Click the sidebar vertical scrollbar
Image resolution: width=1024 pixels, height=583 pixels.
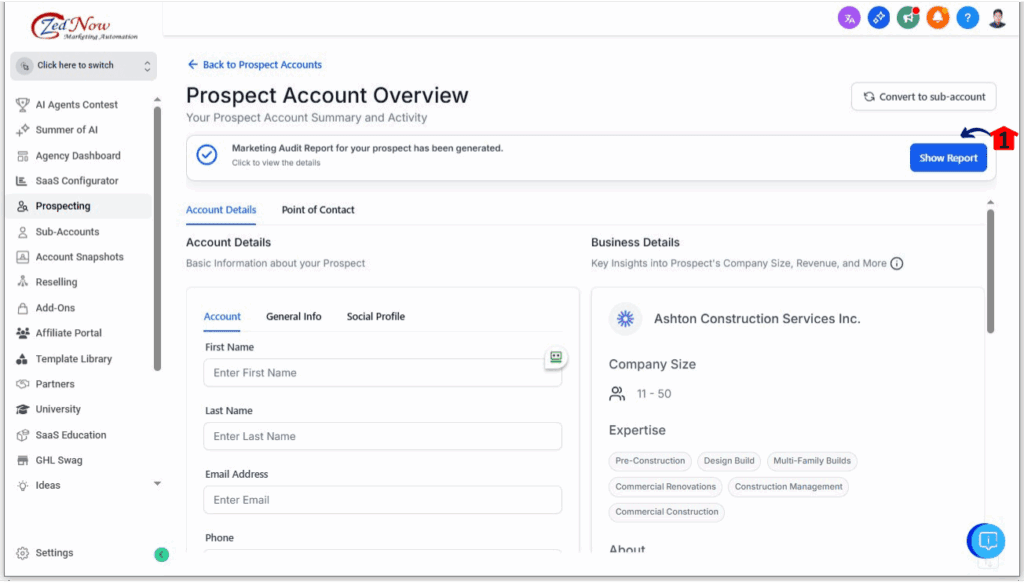click(157, 239)
